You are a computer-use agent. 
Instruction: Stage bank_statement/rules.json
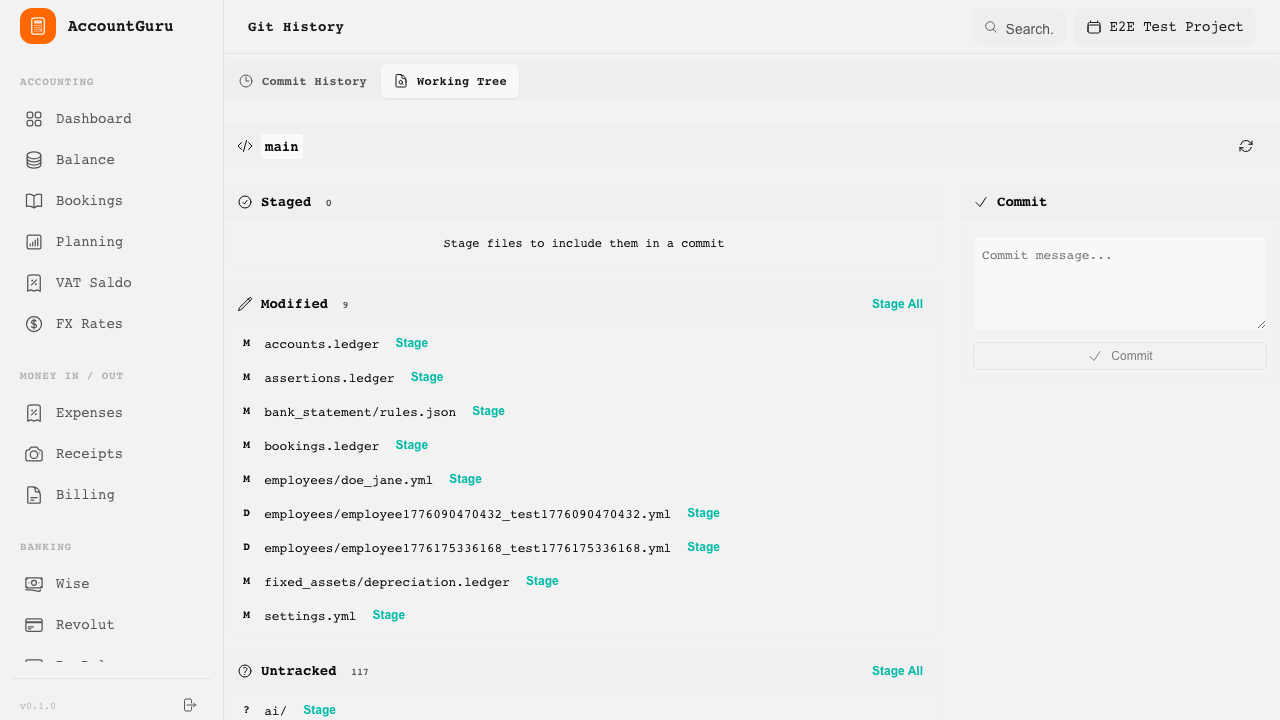click(x=488, y=411)
